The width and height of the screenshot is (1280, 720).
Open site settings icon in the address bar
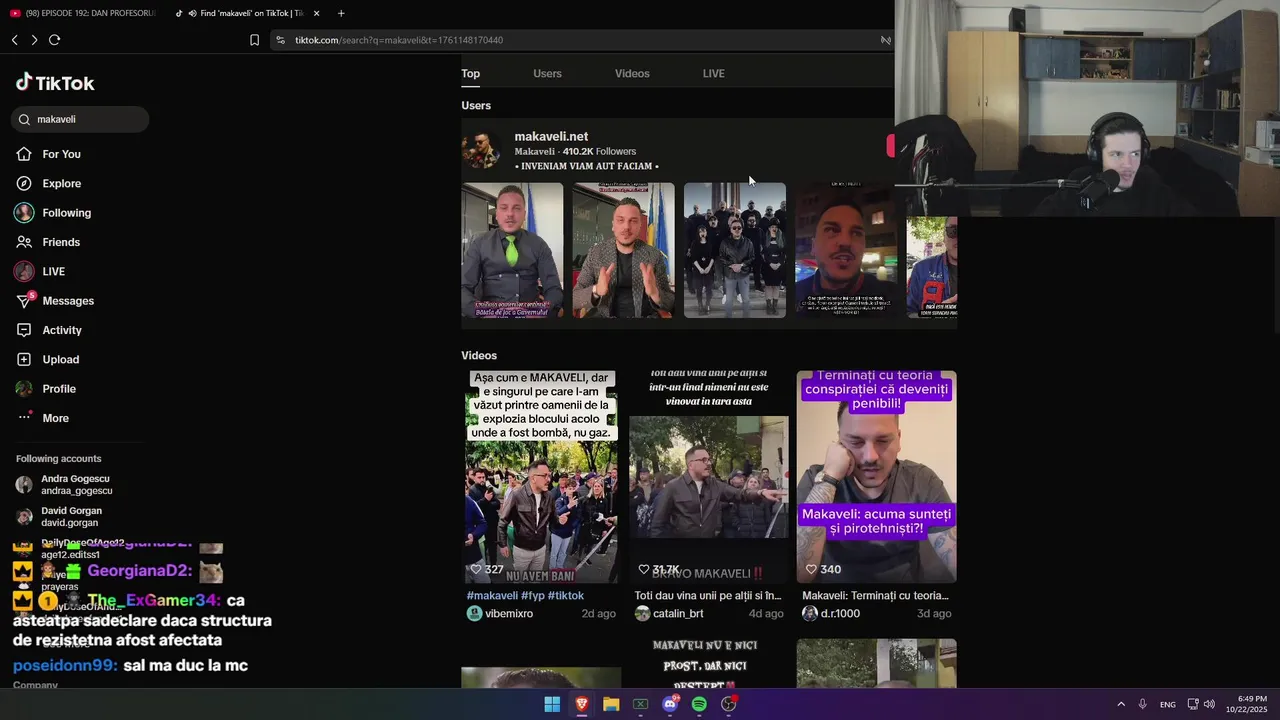(281, 40)
